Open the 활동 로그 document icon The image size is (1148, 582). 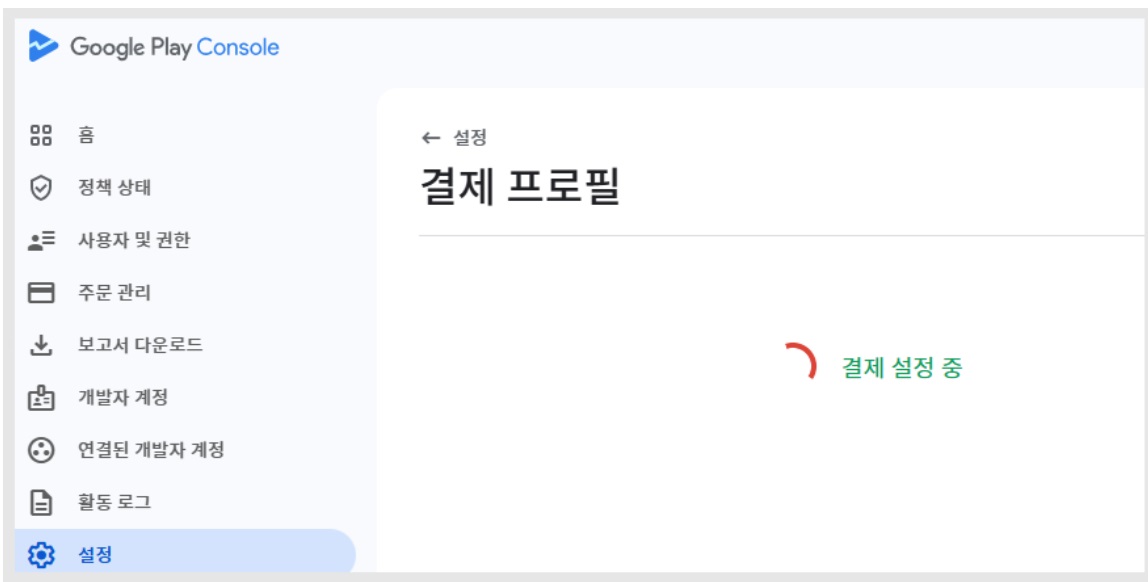41,503
